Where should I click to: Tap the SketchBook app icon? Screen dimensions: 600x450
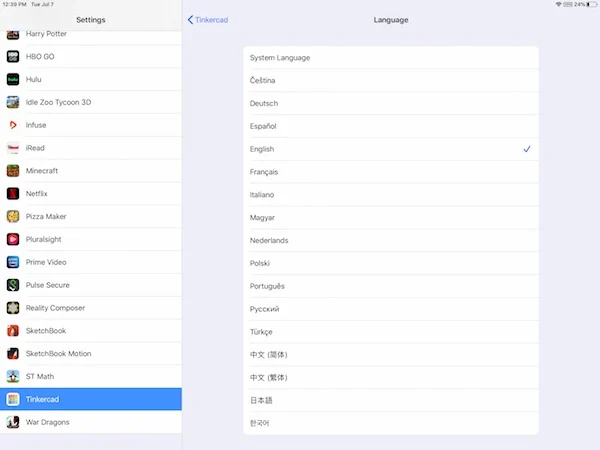[13, 331]
